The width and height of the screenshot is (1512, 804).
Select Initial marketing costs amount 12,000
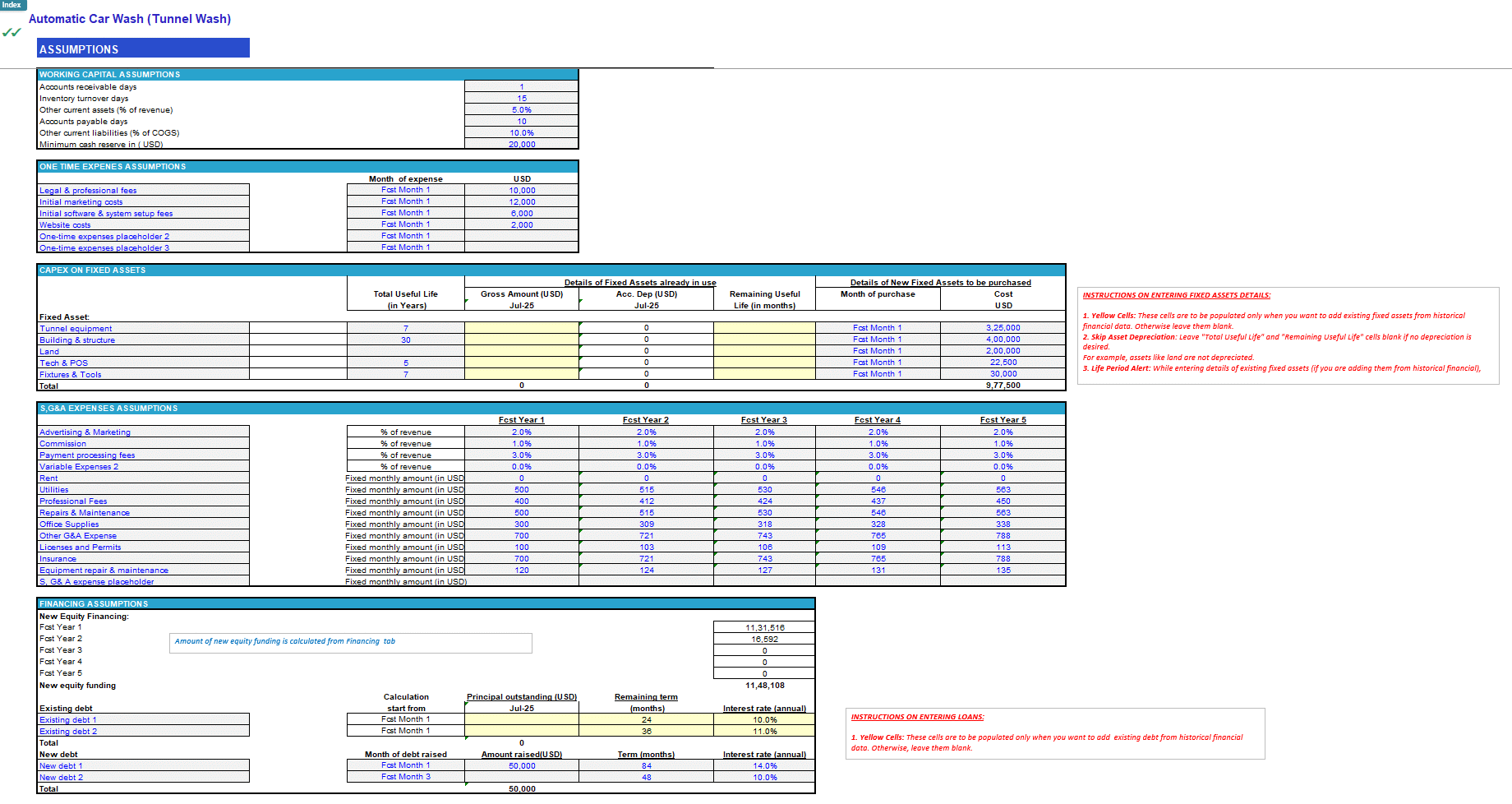click(x=522, y=201)
